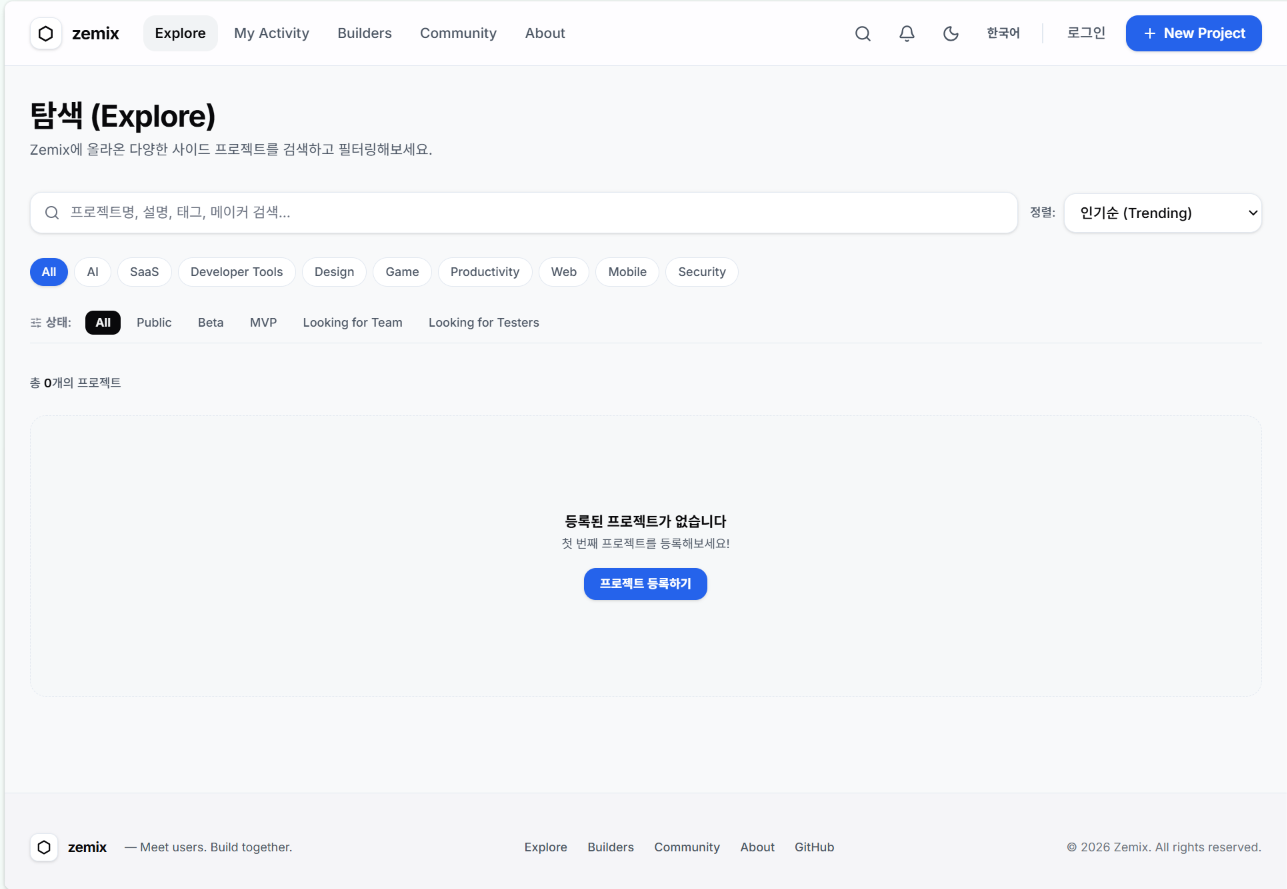Click the New Project button
This screenshot has width=1287, height=889.
(1194, 33)
